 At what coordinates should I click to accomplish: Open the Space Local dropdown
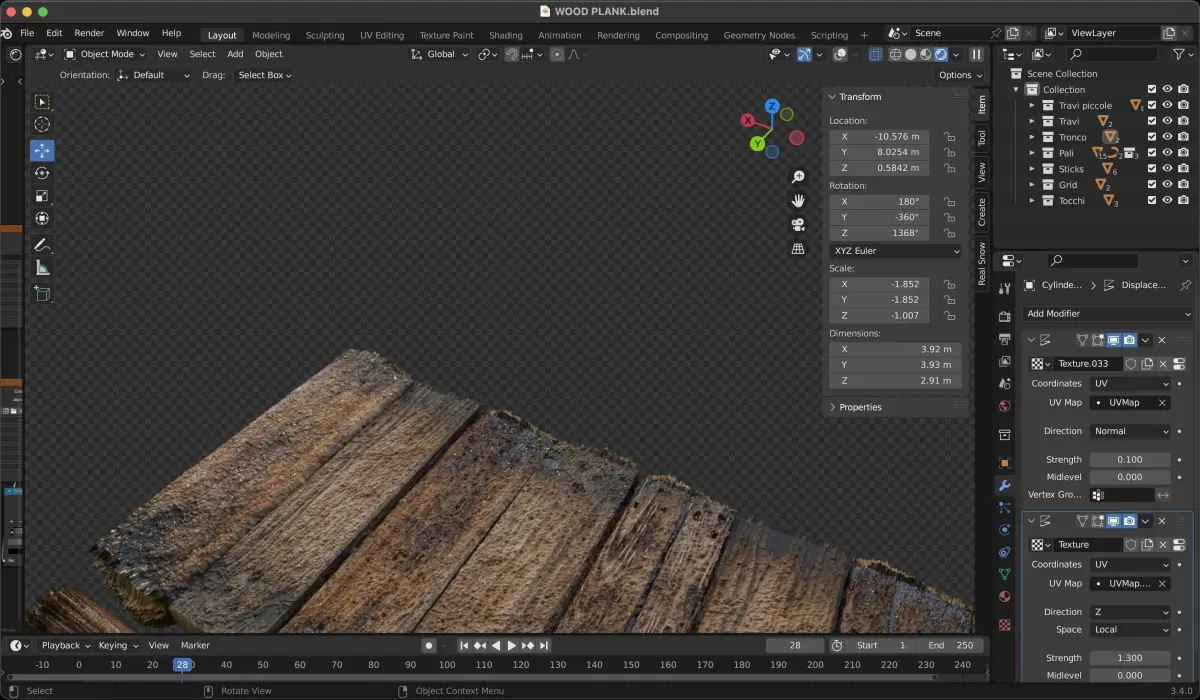pos(1130,630)
